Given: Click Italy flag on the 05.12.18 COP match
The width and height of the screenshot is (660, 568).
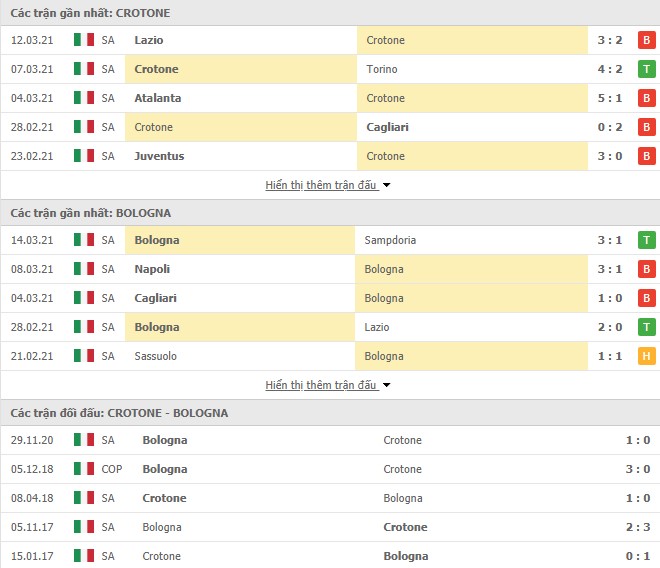Looking at the screenshot, I should coord(84,469).
